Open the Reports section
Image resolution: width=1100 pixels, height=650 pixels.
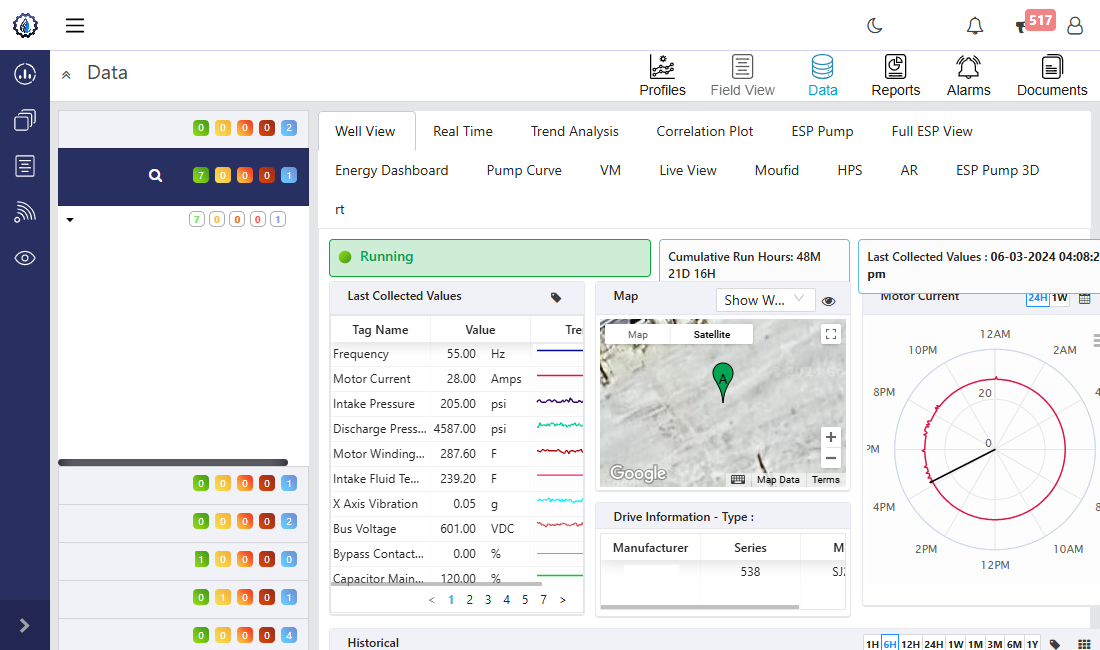pos(895,76)
